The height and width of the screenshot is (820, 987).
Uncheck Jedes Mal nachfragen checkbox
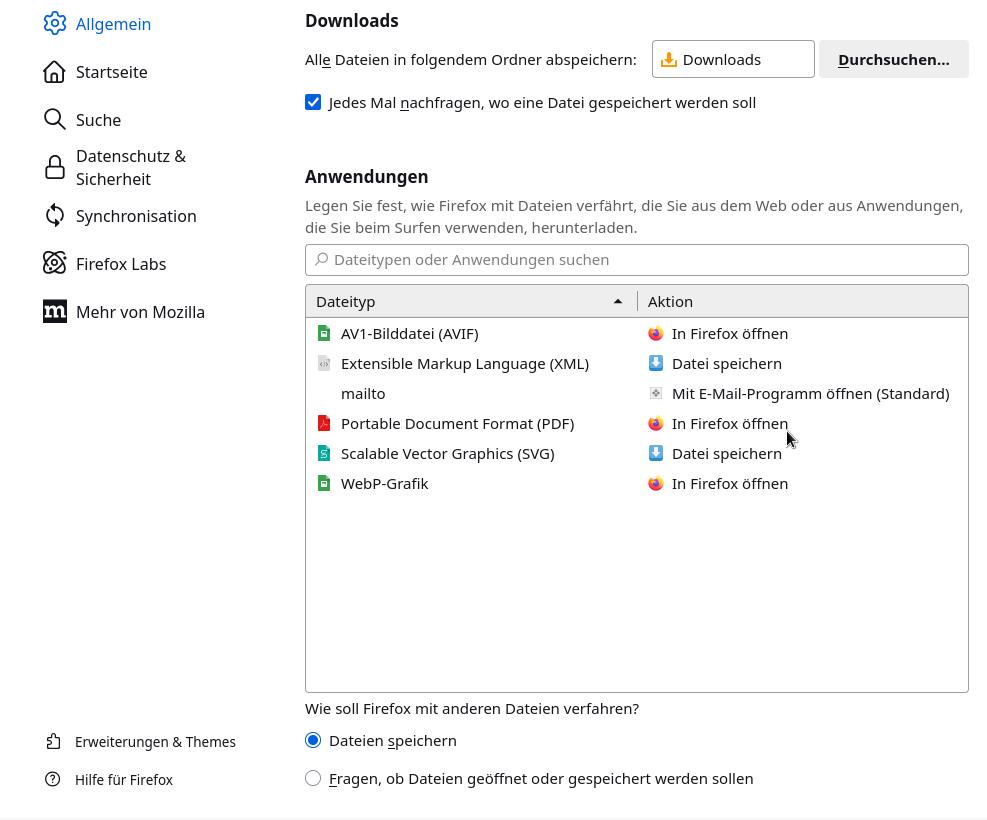(313, 102)
